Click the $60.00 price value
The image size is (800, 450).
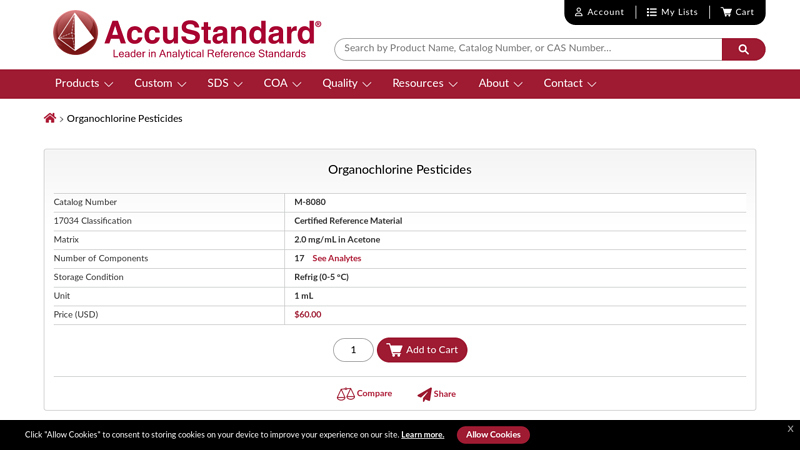click(x=308, y=315)
